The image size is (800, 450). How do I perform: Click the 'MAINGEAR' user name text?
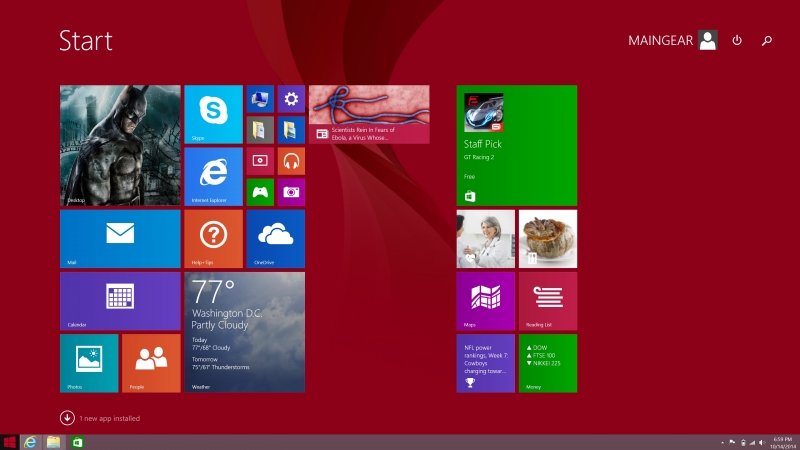660,41
